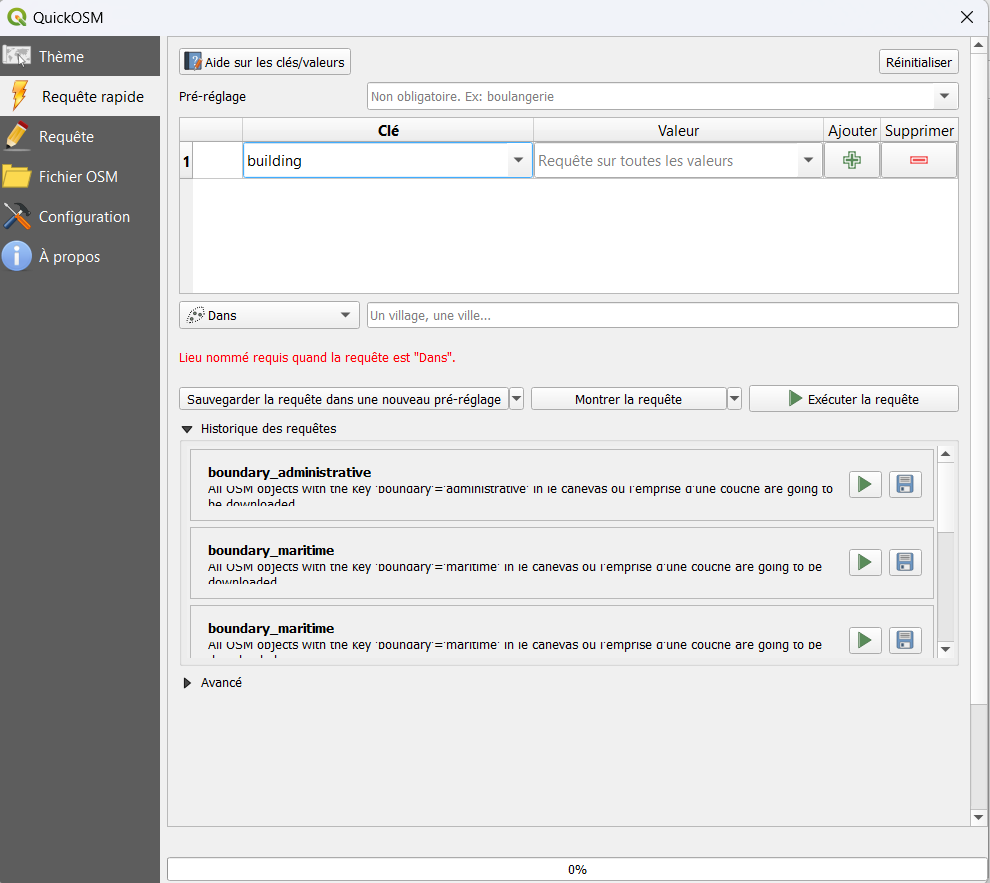Save the boundary_administrative history query
This screenshot has width=990, height=883.
905,484
